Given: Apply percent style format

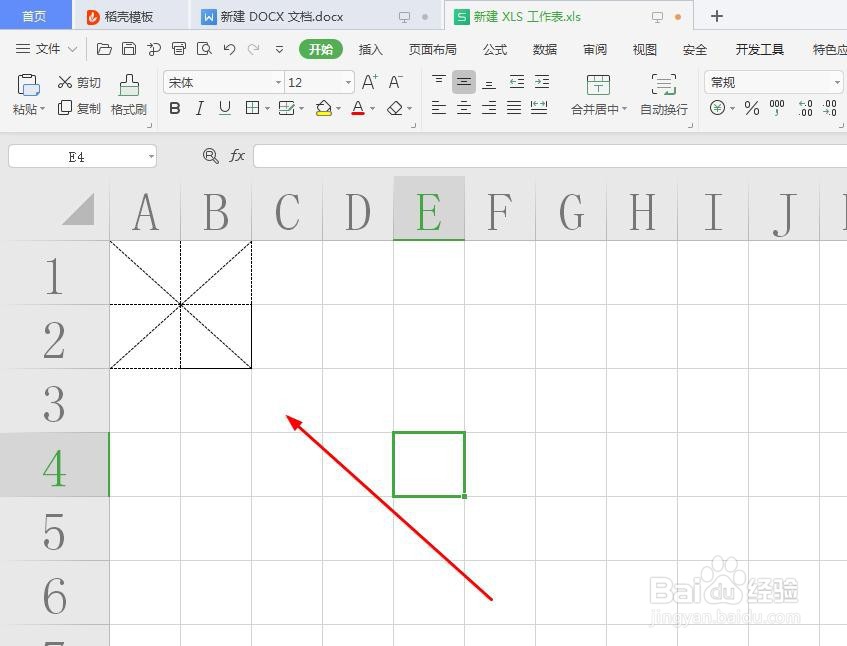Looking at the screenshot, I should [751, 108].
